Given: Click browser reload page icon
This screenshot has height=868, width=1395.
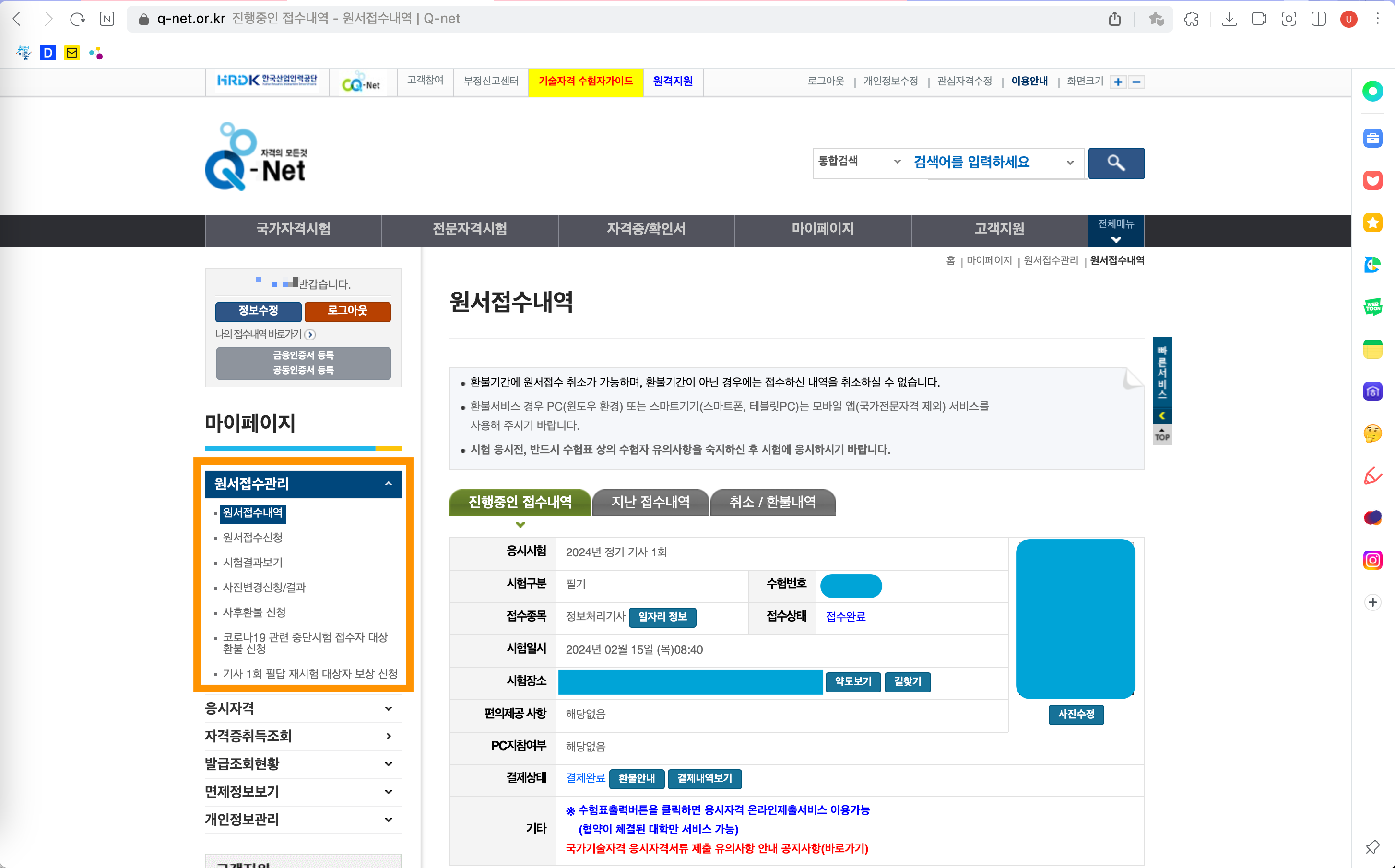Looking at the screenshot, I should (77, 19).
